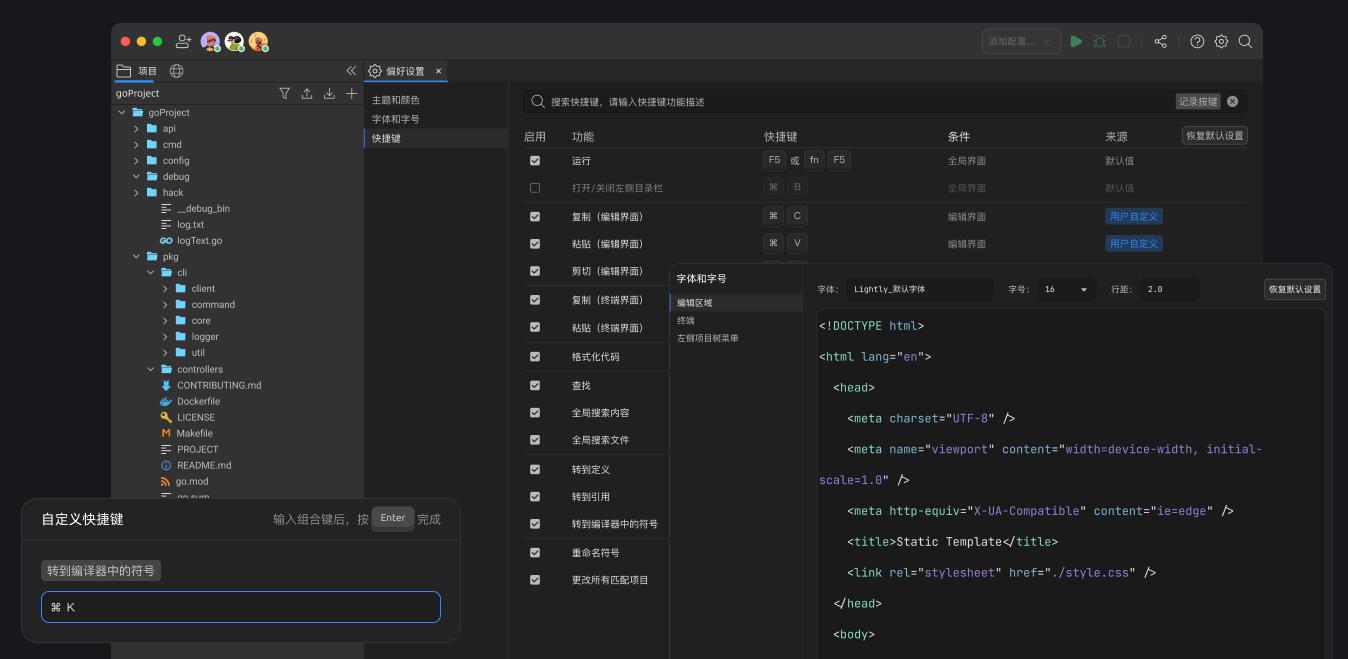Collapse the sidebar with double chevron icon
This screenshot has width=1348, height=659.
point(351,71)
